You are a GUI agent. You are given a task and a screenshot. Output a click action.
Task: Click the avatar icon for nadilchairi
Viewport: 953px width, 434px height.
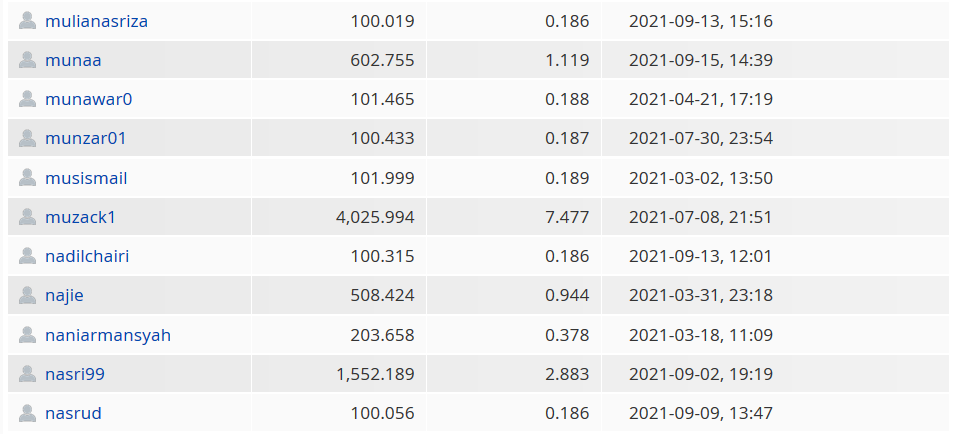(27, 256)
